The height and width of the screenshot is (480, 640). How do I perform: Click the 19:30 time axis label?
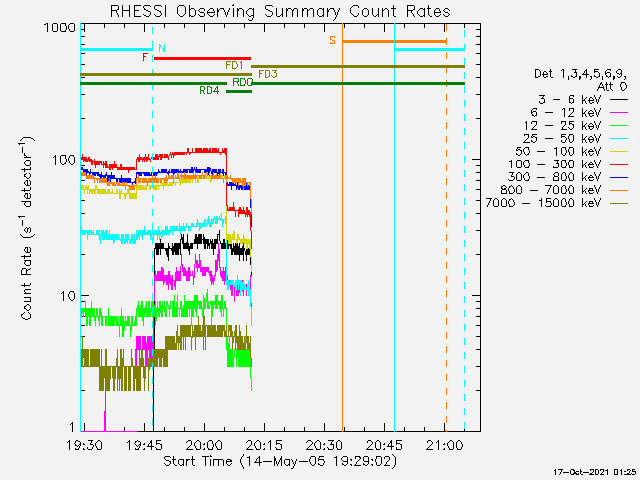tap(84, 445)
